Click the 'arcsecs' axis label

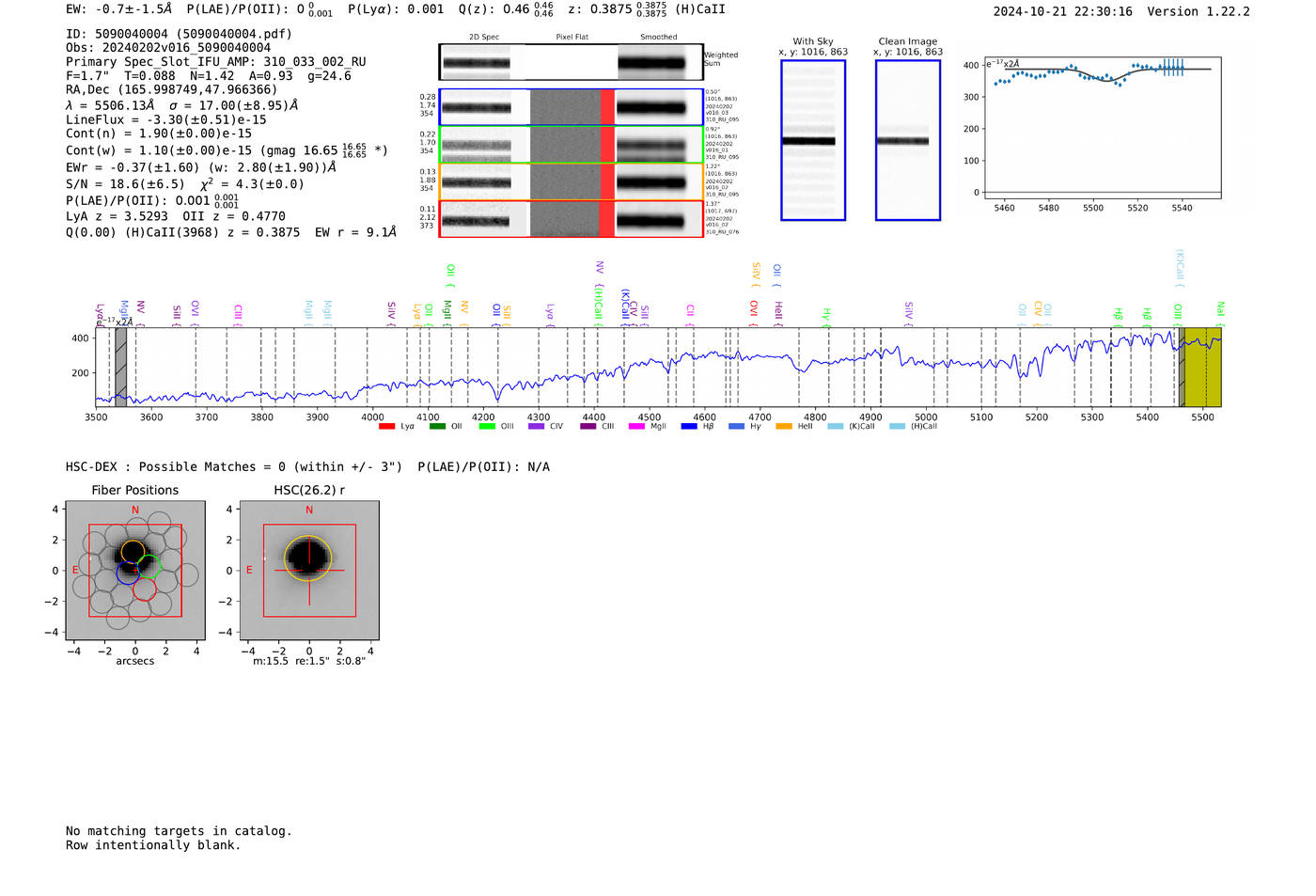(135, 661)
